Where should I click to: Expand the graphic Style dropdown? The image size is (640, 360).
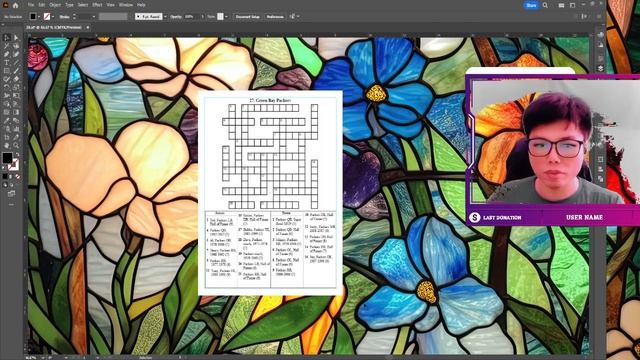(x=226, y=17)
